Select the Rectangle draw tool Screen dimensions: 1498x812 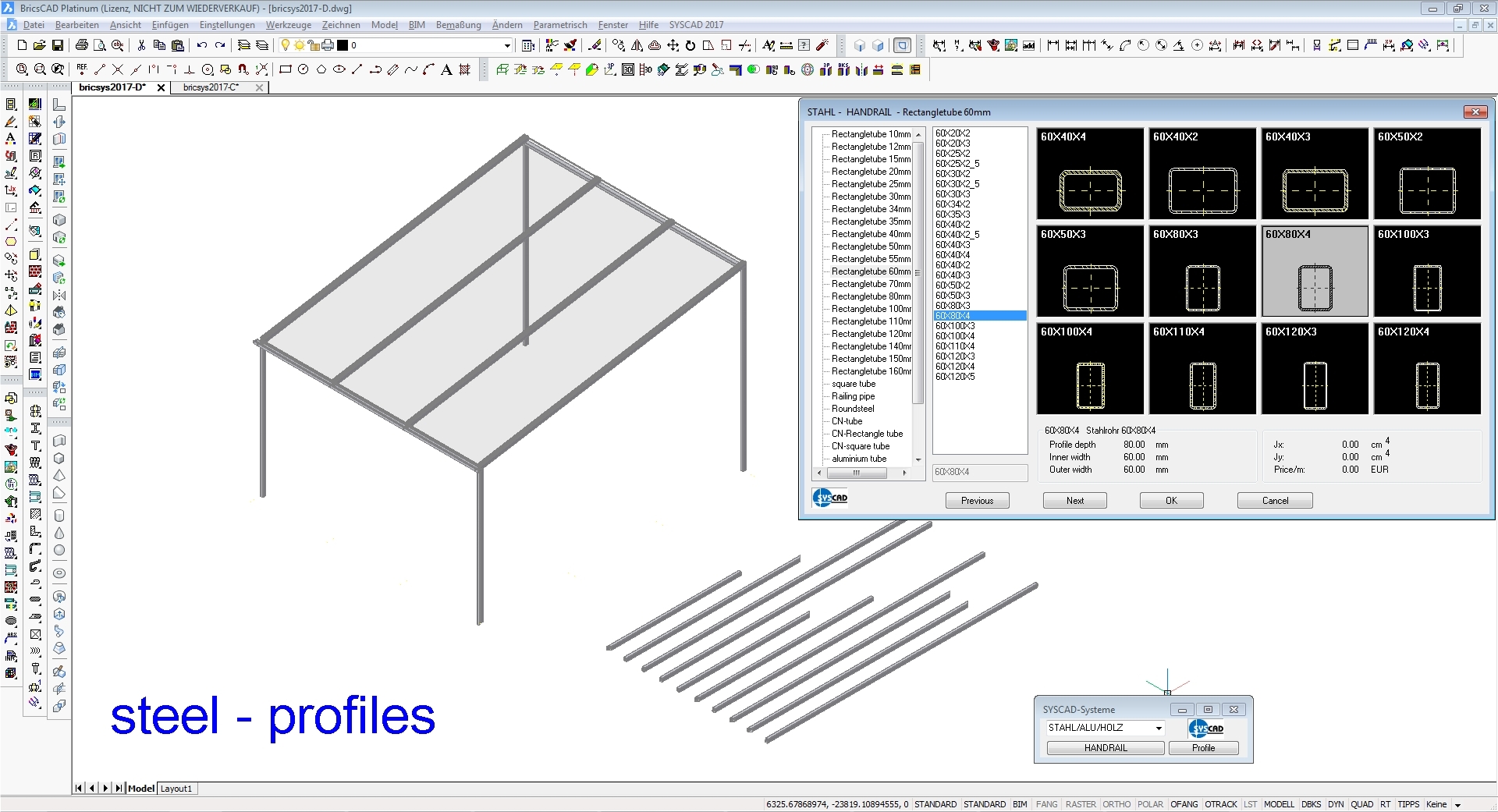point(286,69)
